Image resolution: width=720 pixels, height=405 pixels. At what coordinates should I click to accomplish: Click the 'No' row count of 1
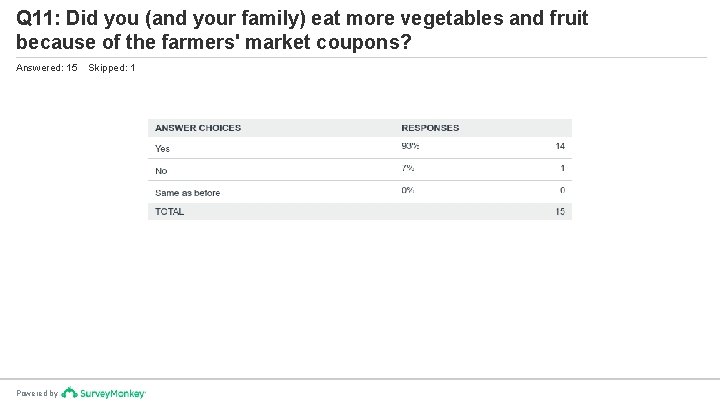563,169
